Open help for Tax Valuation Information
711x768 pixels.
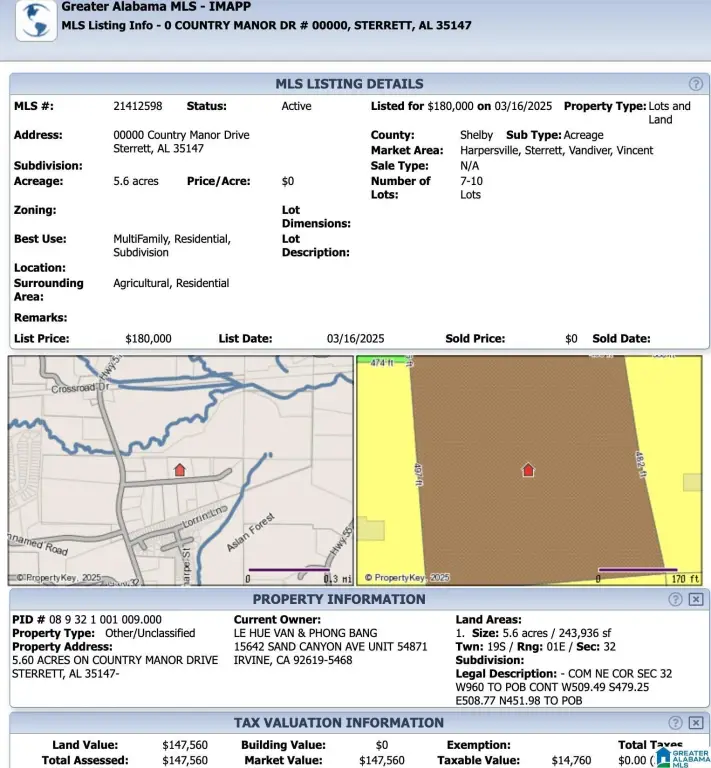(x=676, y=722)
